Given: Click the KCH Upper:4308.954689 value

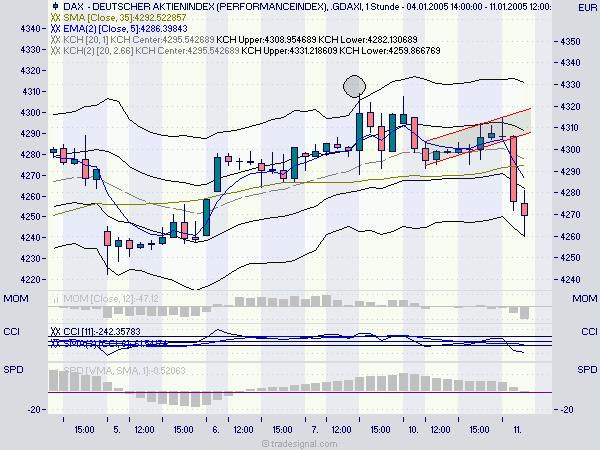Looking at the screenshot, I should point(266,40).
